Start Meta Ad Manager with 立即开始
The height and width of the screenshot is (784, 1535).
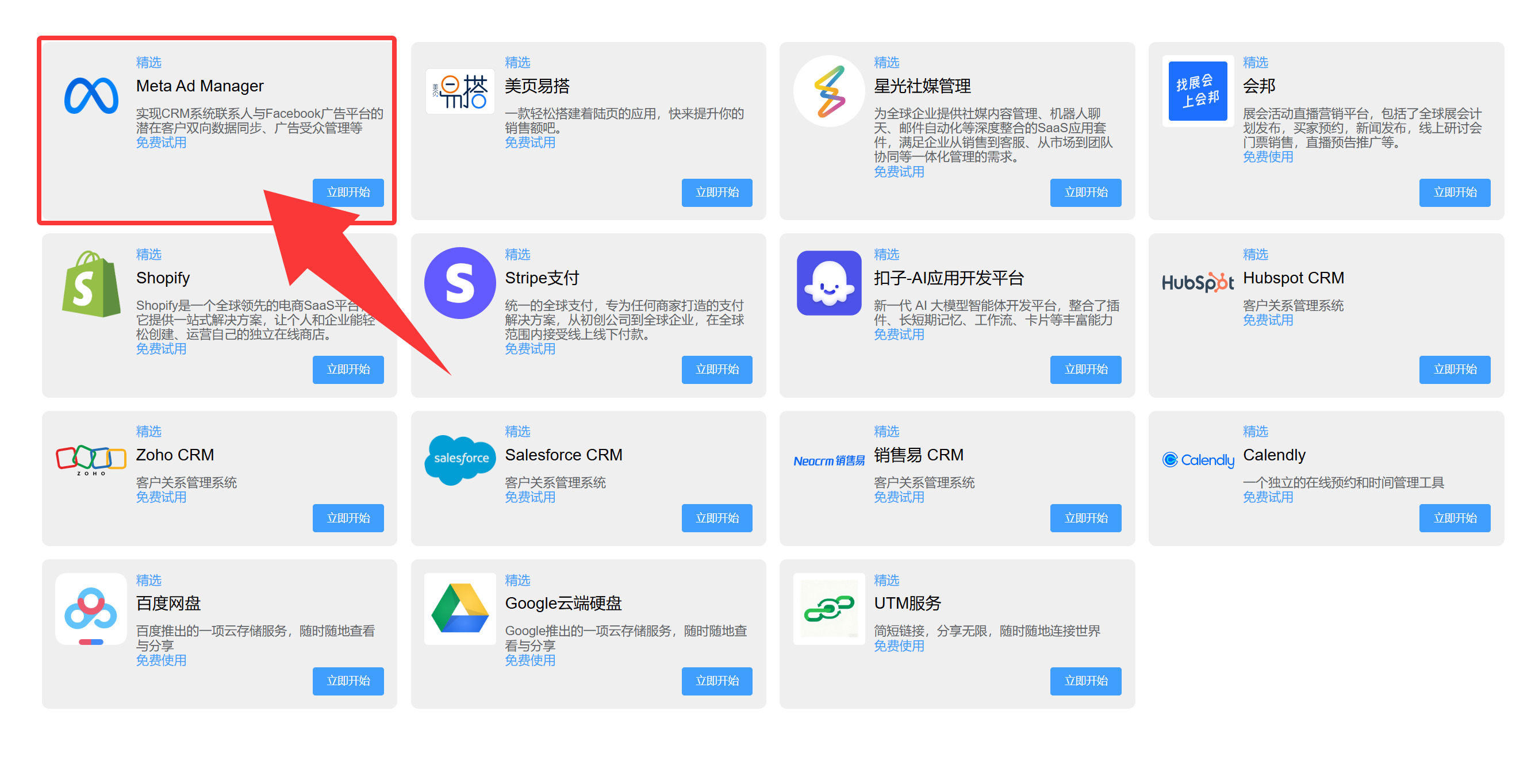tap(348, 193)
